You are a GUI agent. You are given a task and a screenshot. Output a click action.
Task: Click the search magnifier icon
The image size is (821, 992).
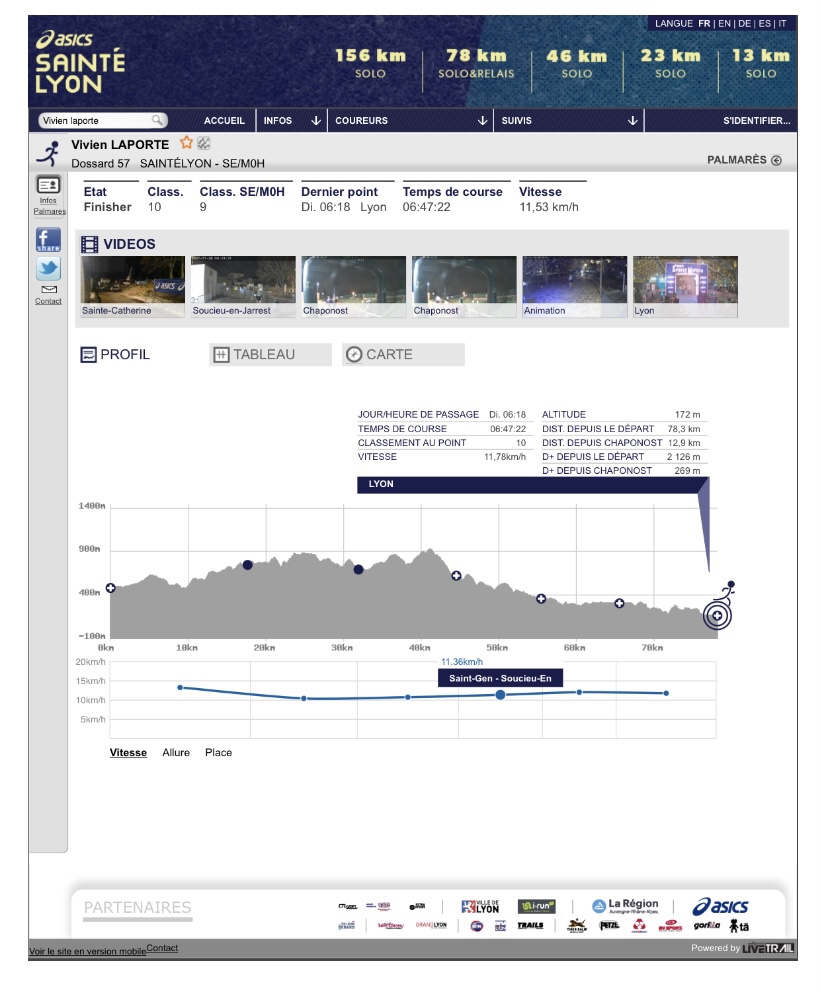[x=158, y=120]
